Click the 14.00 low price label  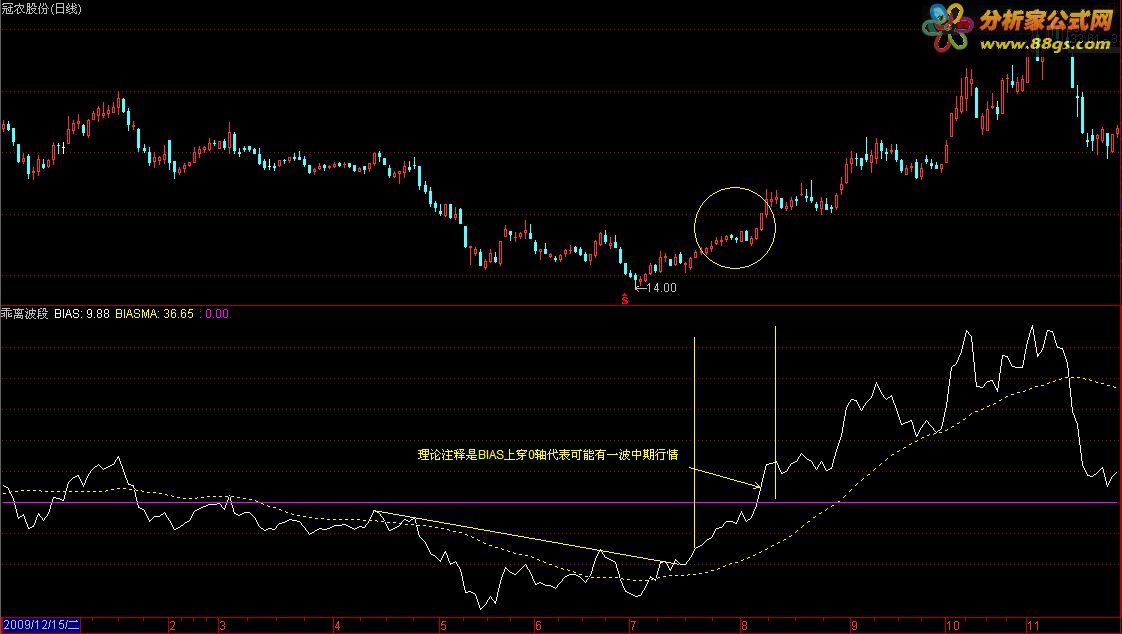tap(660, 288)
